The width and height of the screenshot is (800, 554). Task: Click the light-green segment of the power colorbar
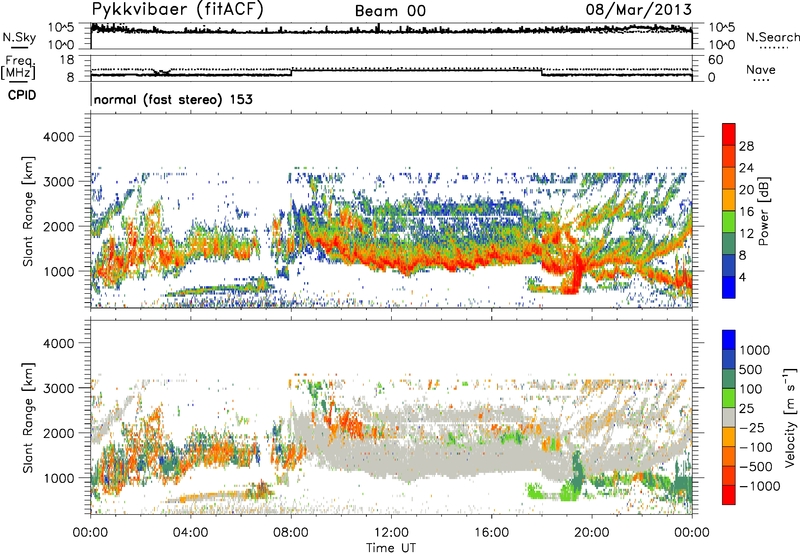tap(729, 222)
